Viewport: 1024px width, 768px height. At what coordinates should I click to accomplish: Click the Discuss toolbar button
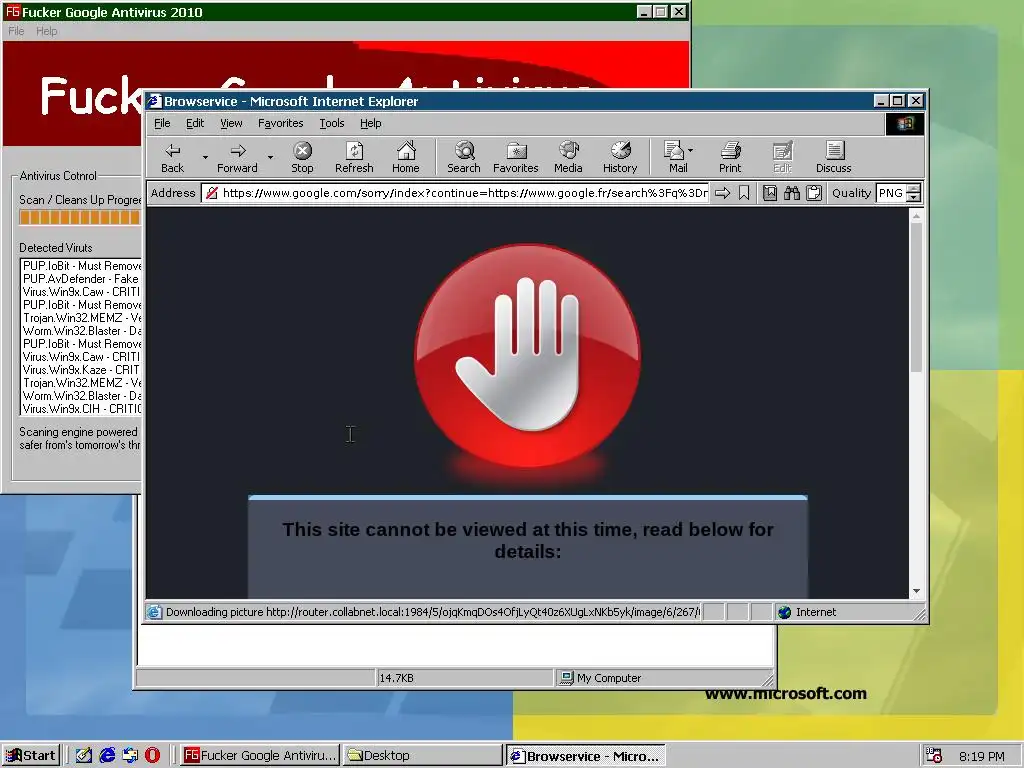833,157
